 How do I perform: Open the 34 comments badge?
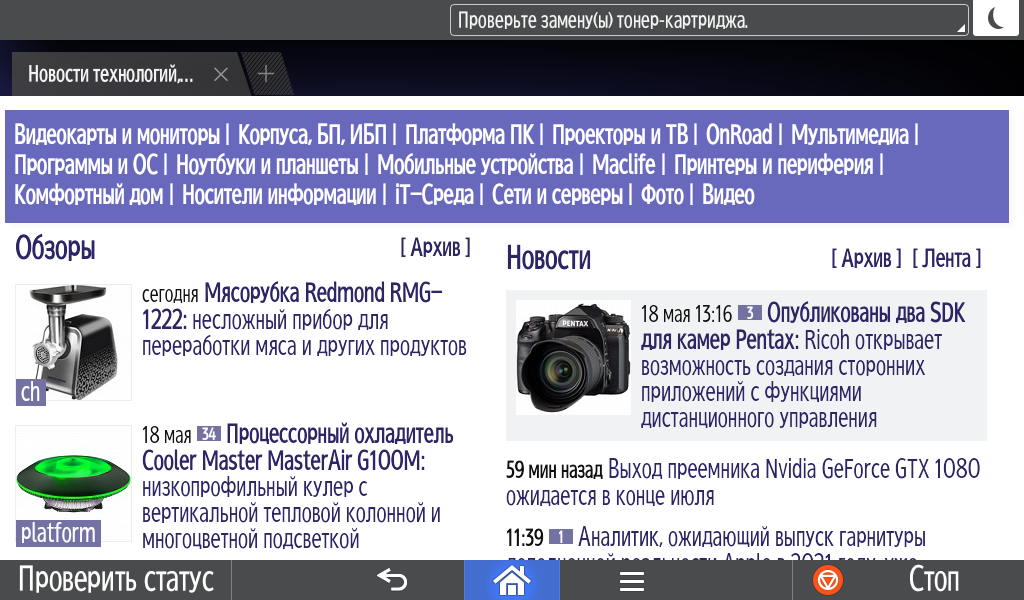208,434
